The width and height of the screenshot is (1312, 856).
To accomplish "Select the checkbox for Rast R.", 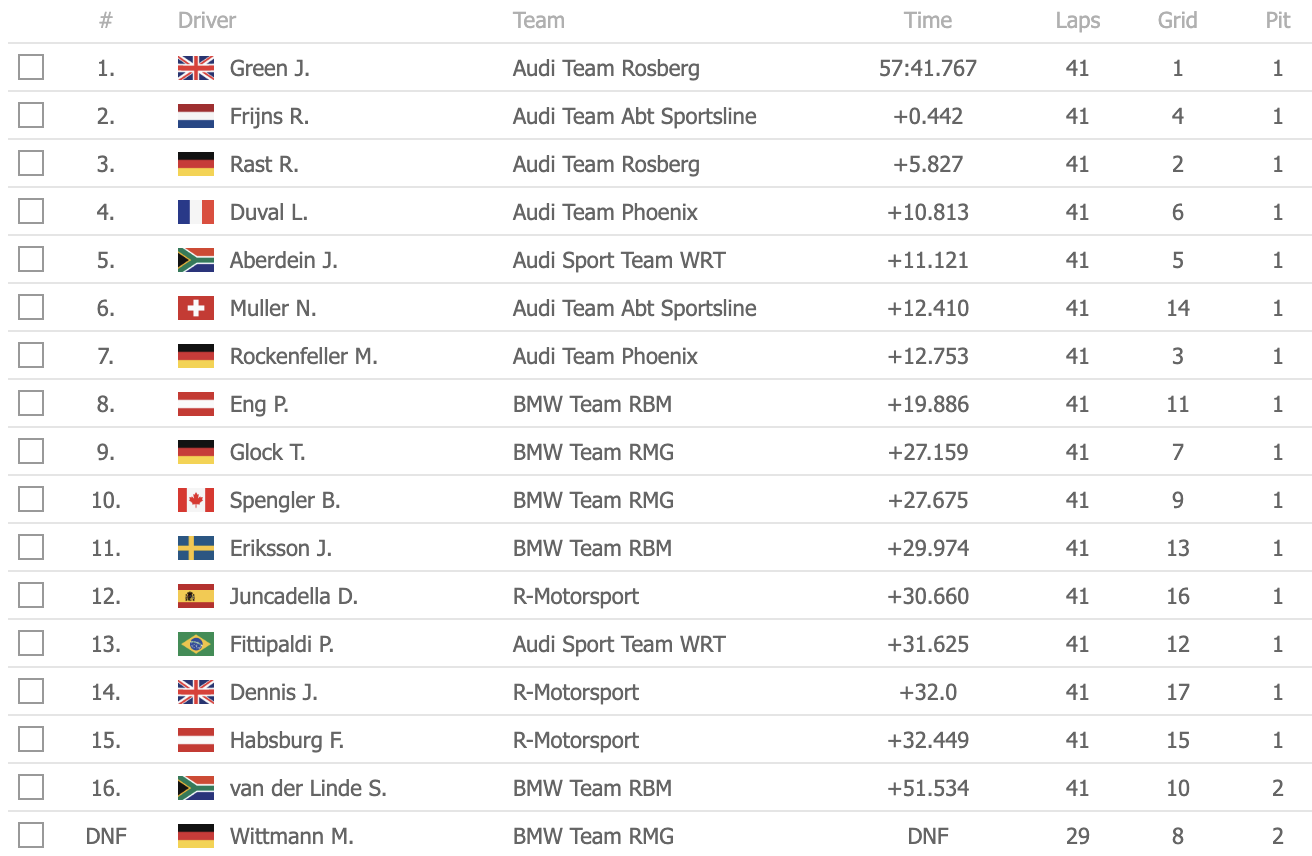I will click(x=31, y=164).
